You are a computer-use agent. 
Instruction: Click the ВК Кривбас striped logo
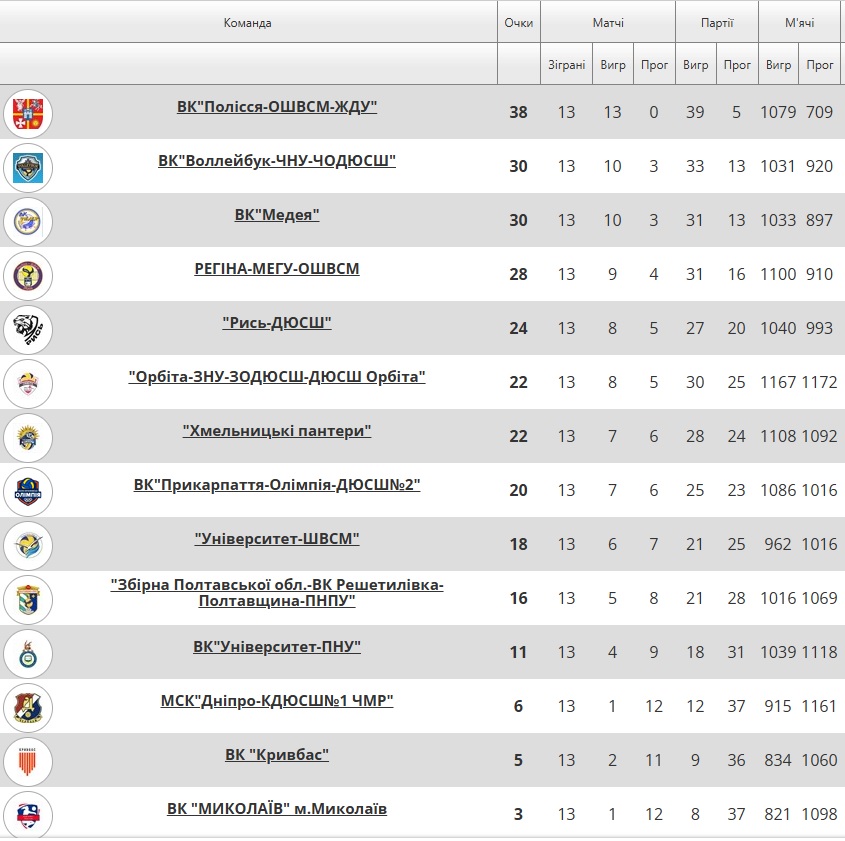[28, 761]
